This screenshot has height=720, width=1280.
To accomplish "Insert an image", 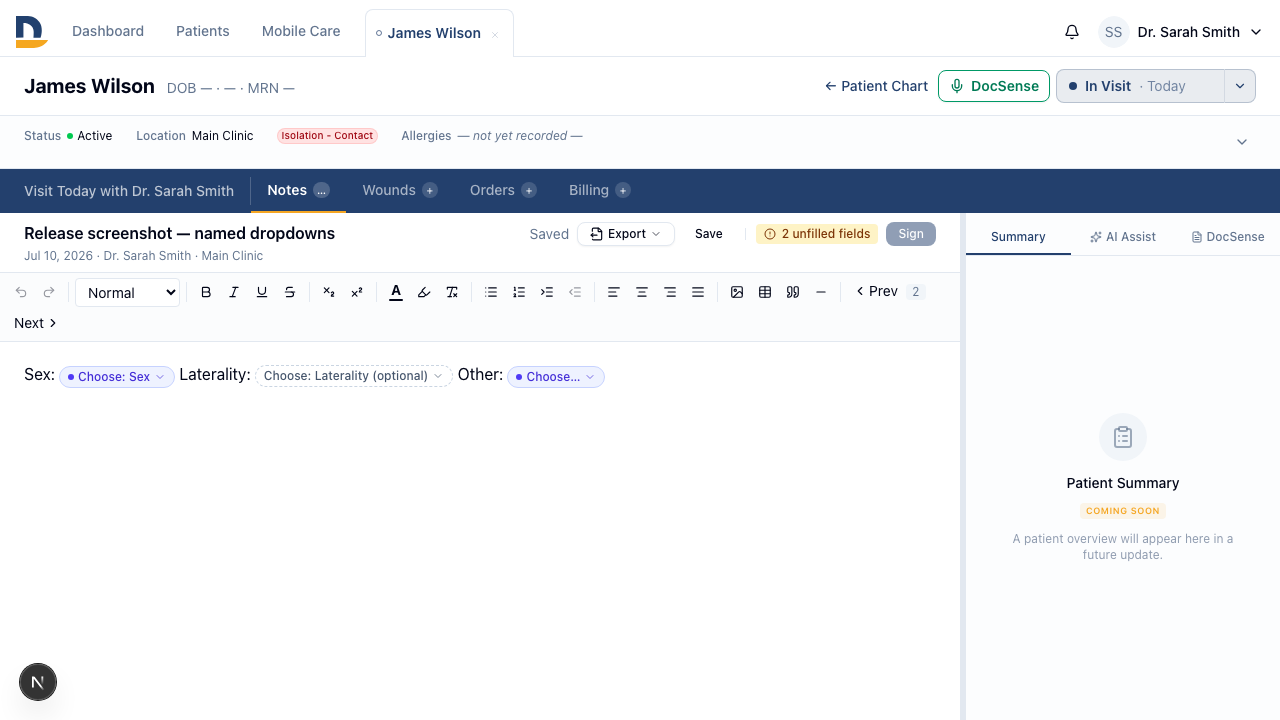I will (x=737, y=292).
